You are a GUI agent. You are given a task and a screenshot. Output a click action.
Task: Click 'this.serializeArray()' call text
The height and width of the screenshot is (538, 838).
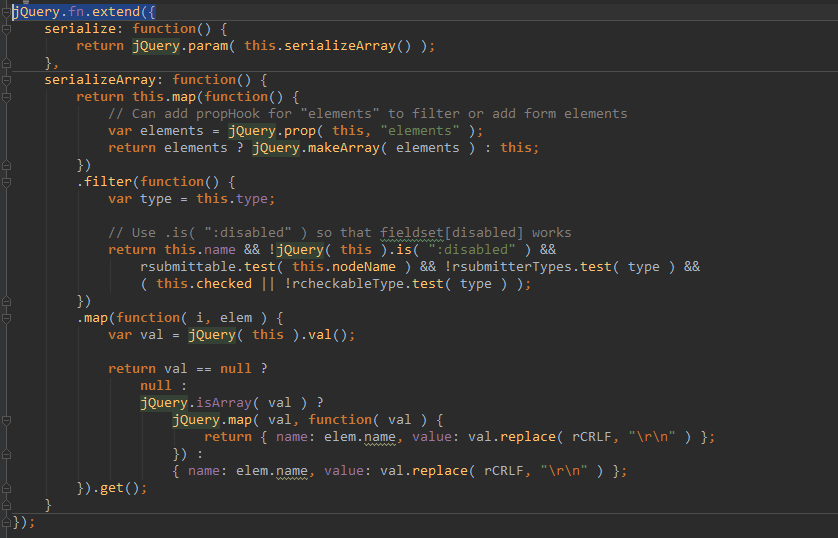(328, 46)
